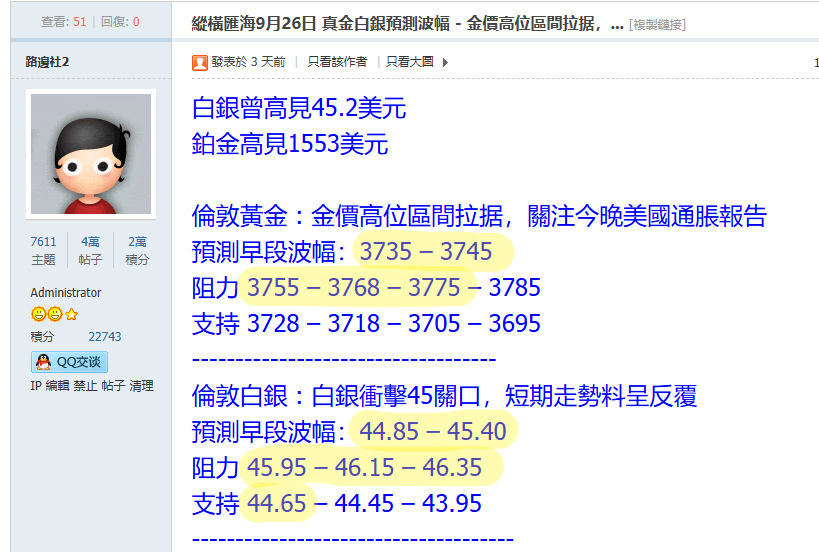The height and width of the screenshot is (552, 819).
Task: View the user's 4萬 帖子 count
Action: (90, 250)
